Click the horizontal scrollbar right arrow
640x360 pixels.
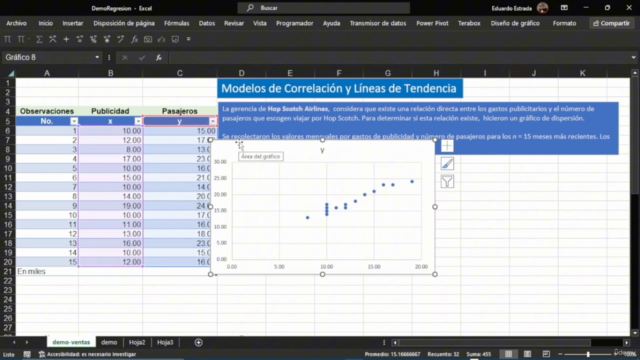coord(627,342)
